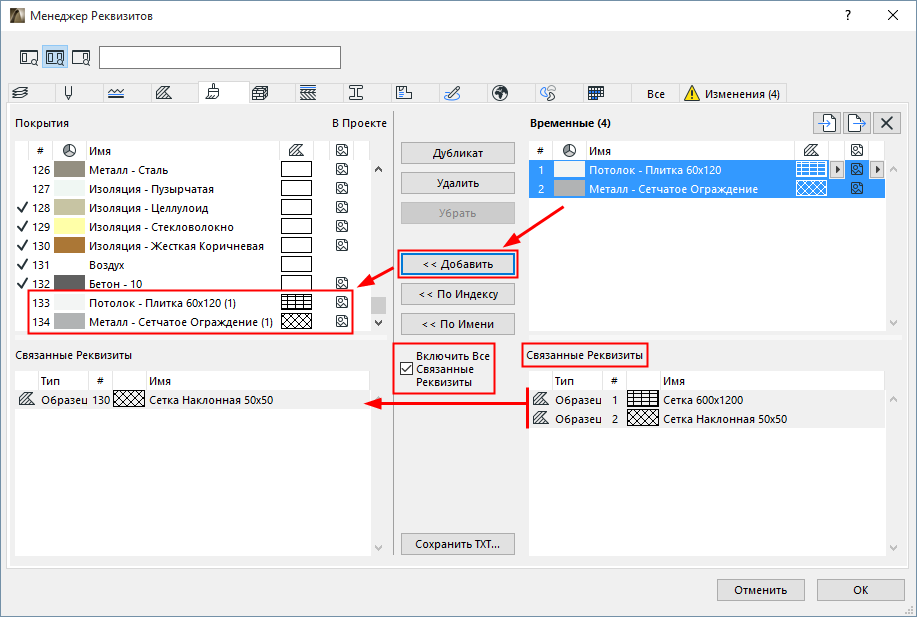Select linked fill Сетка Наклонная 50x50 in left panel
917x617 pixels.
(192, 400)
